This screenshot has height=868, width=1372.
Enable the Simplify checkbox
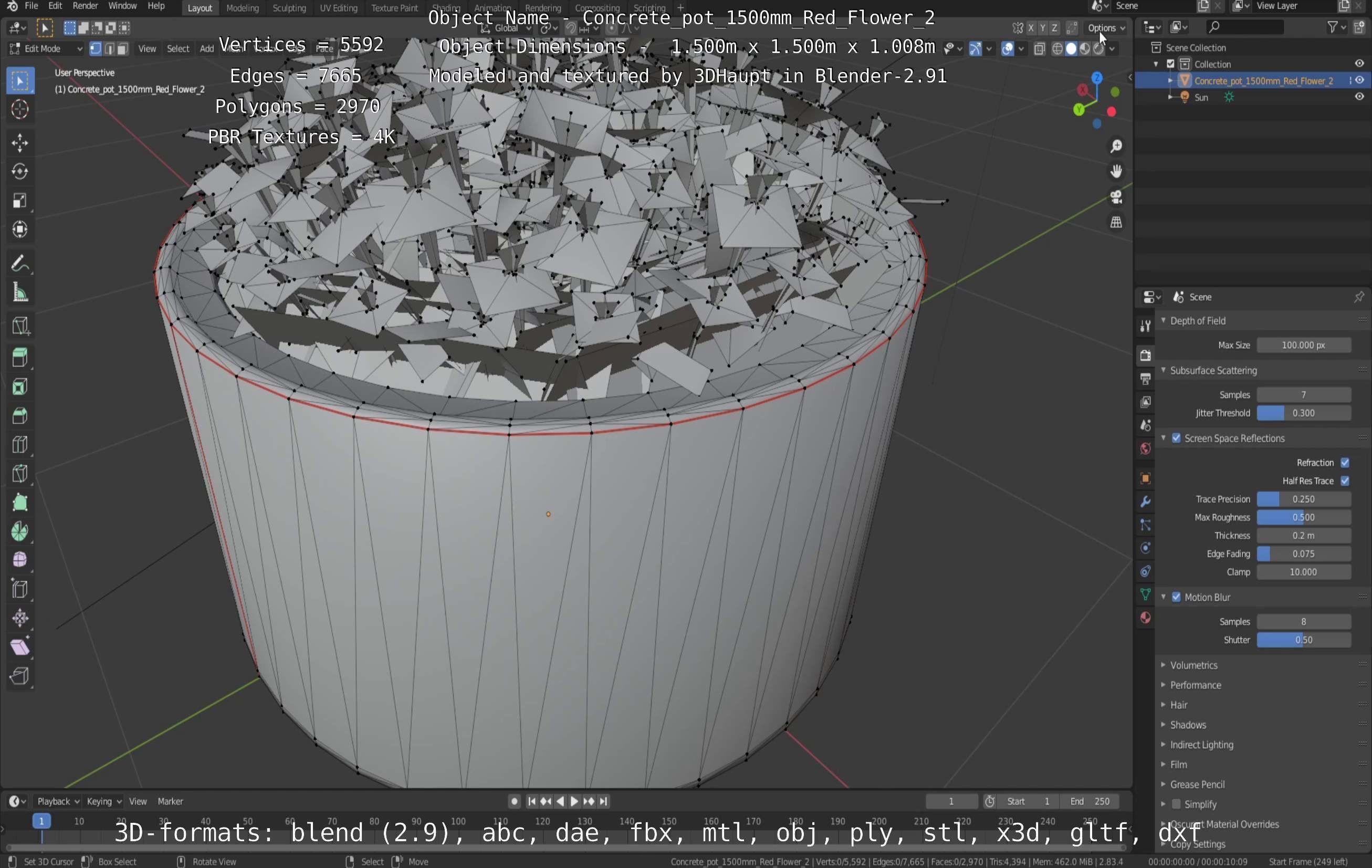[1176, 804]
